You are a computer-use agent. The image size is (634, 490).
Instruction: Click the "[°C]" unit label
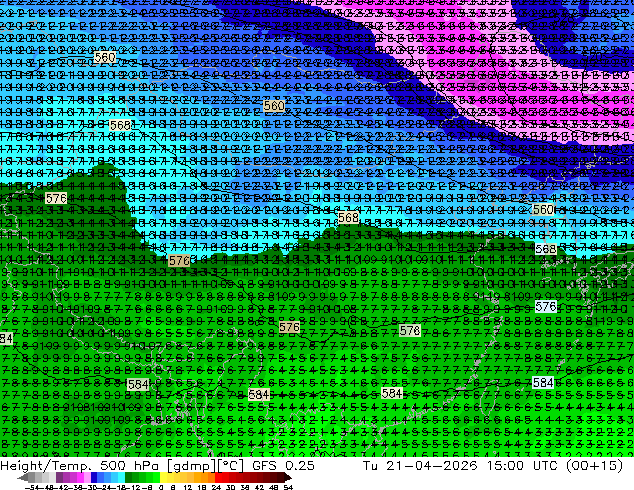(x=230, y=466)
